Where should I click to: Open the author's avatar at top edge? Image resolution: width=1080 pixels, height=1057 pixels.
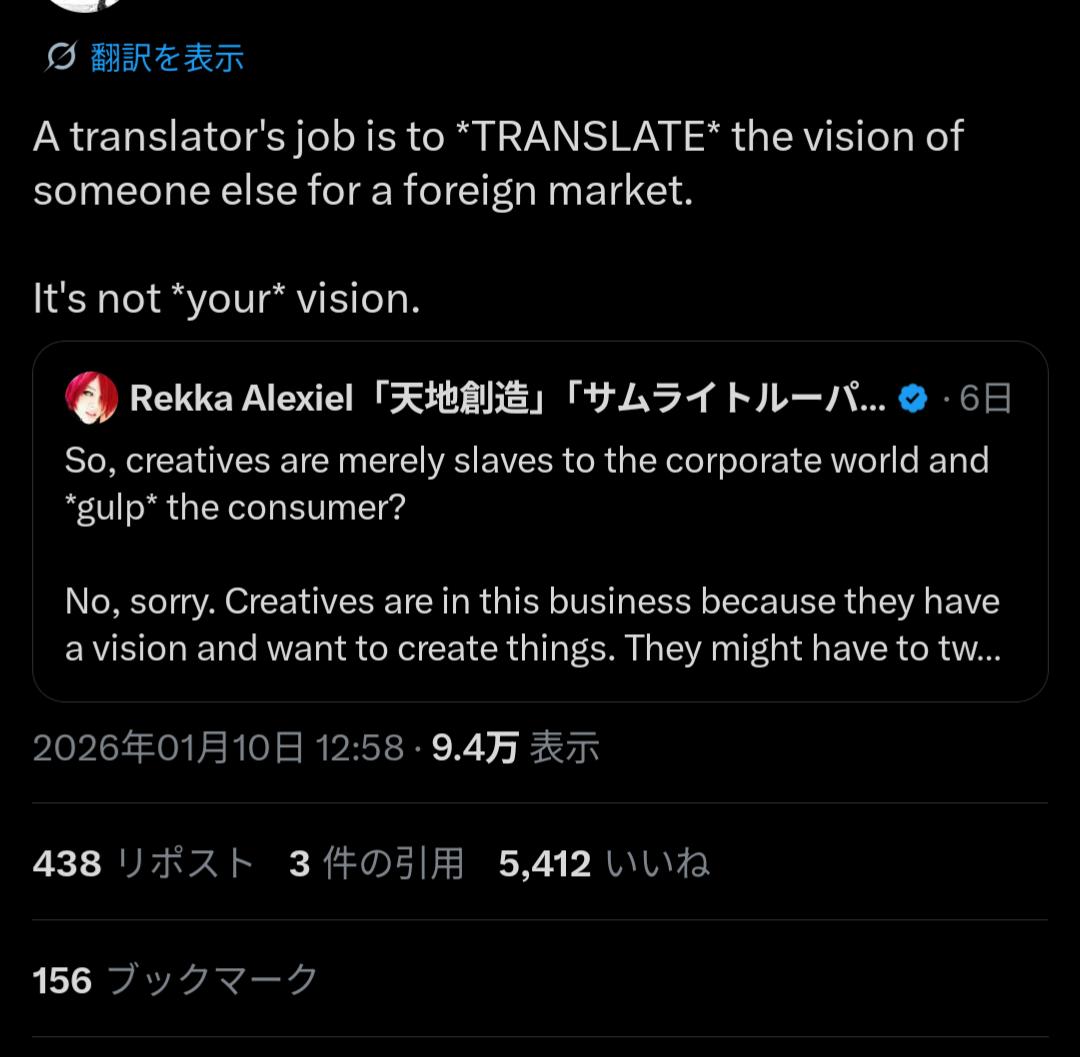(90, 4)
